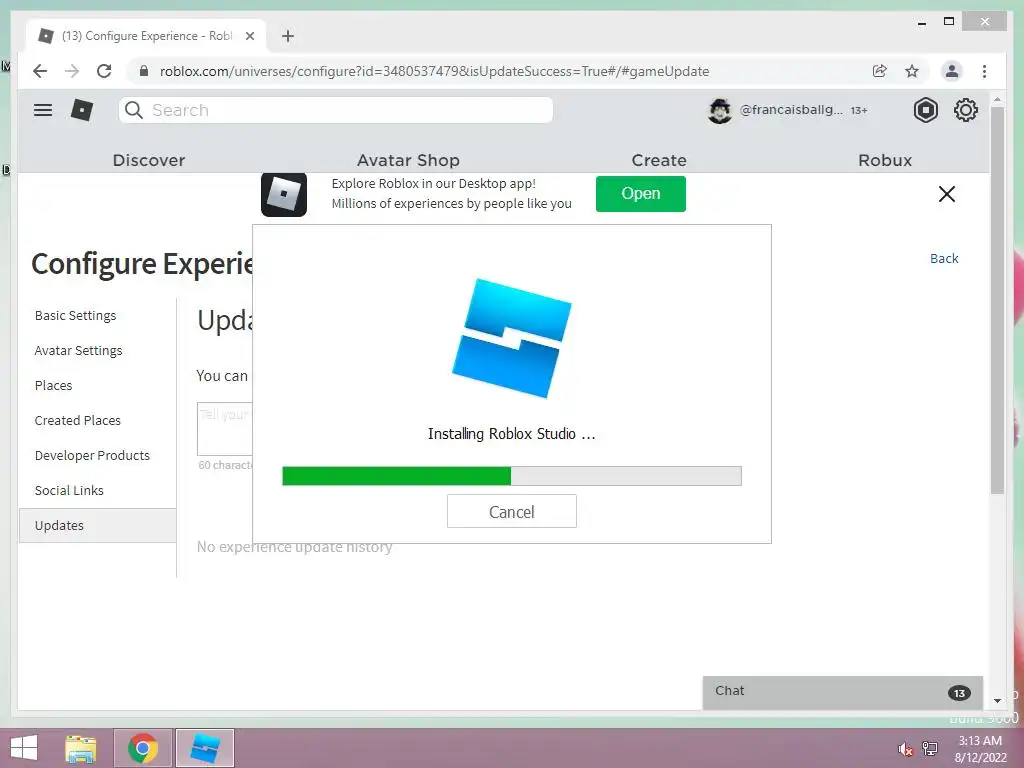Open the hamburger navigation menu

click(x=43, y=110)
